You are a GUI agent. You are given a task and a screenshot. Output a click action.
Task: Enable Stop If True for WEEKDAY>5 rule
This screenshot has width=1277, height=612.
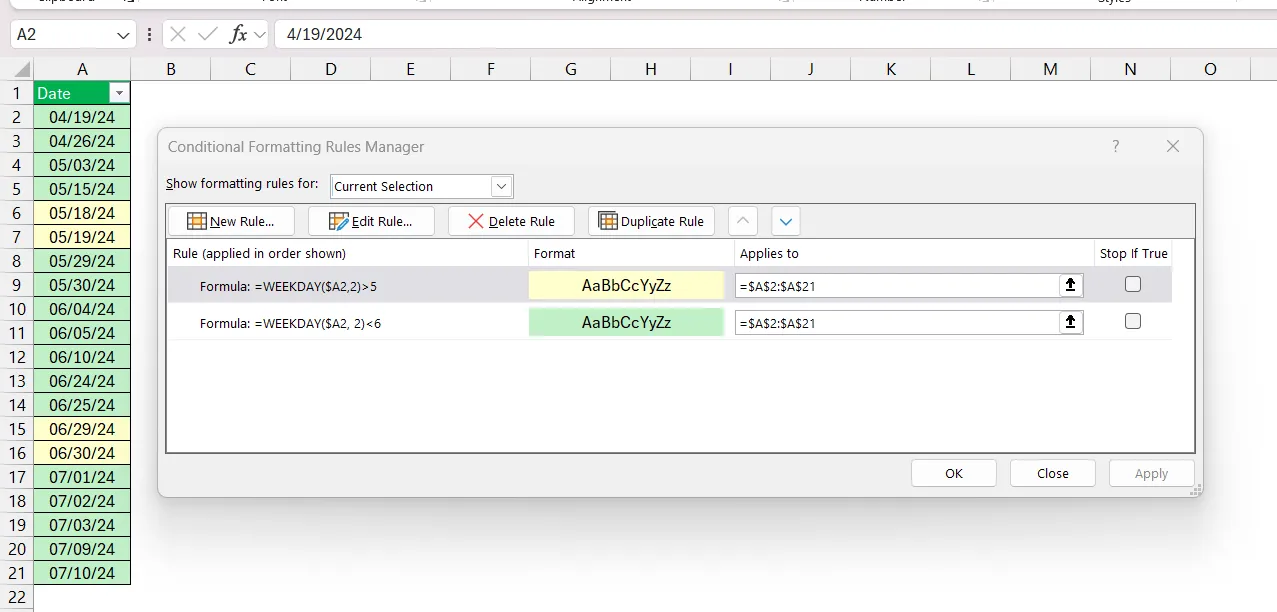tap(1133, 284)
